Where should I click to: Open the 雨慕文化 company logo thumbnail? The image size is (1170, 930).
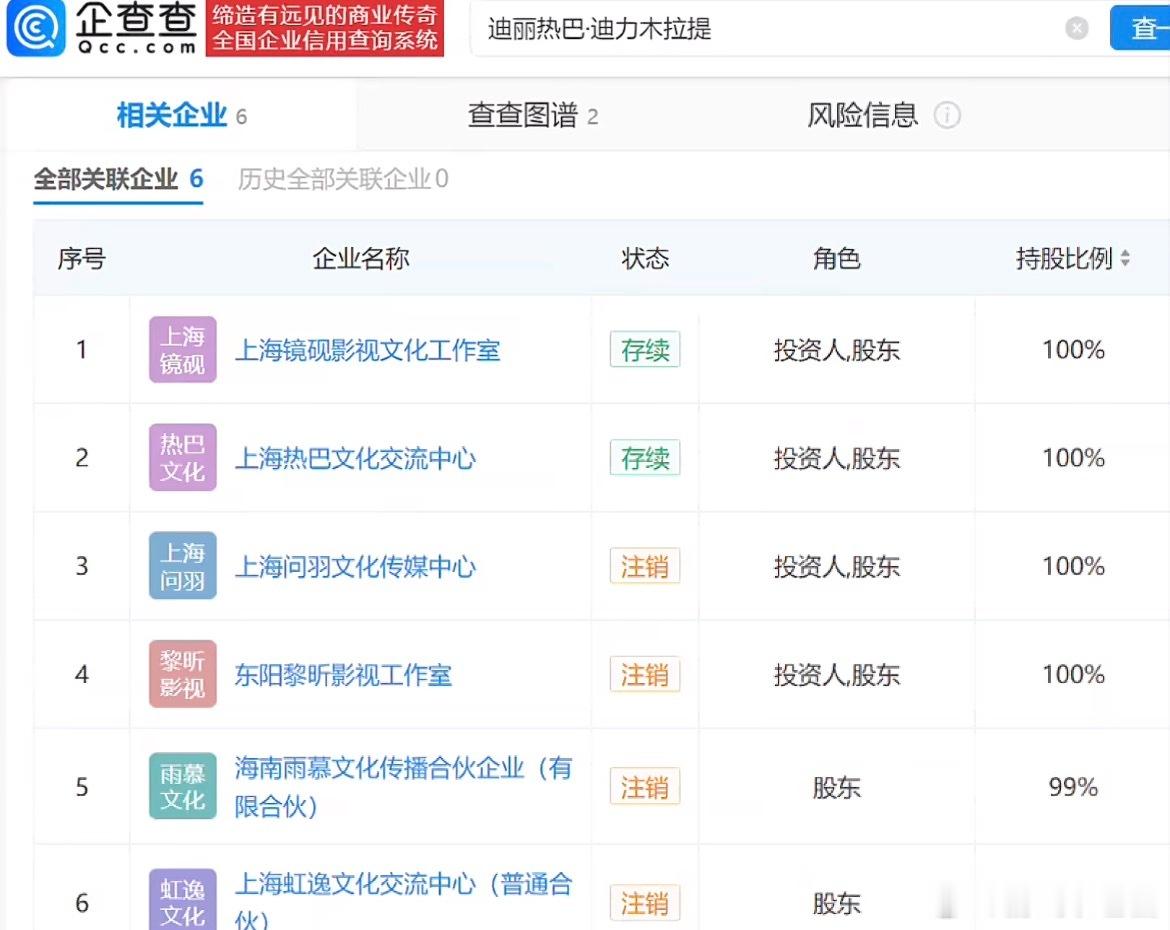tap(183, 786)
